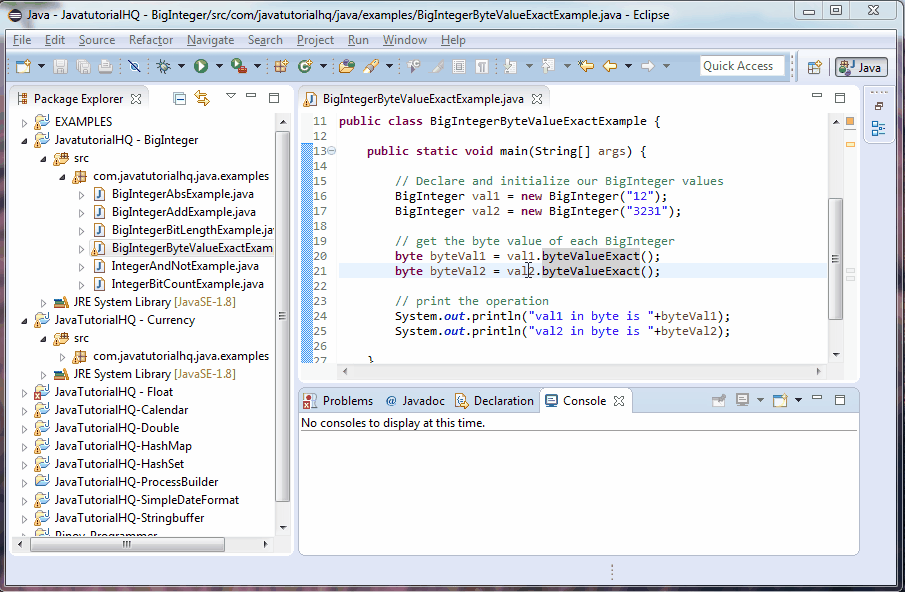
Task: Pin the Console view
Action: coord(718,400)
